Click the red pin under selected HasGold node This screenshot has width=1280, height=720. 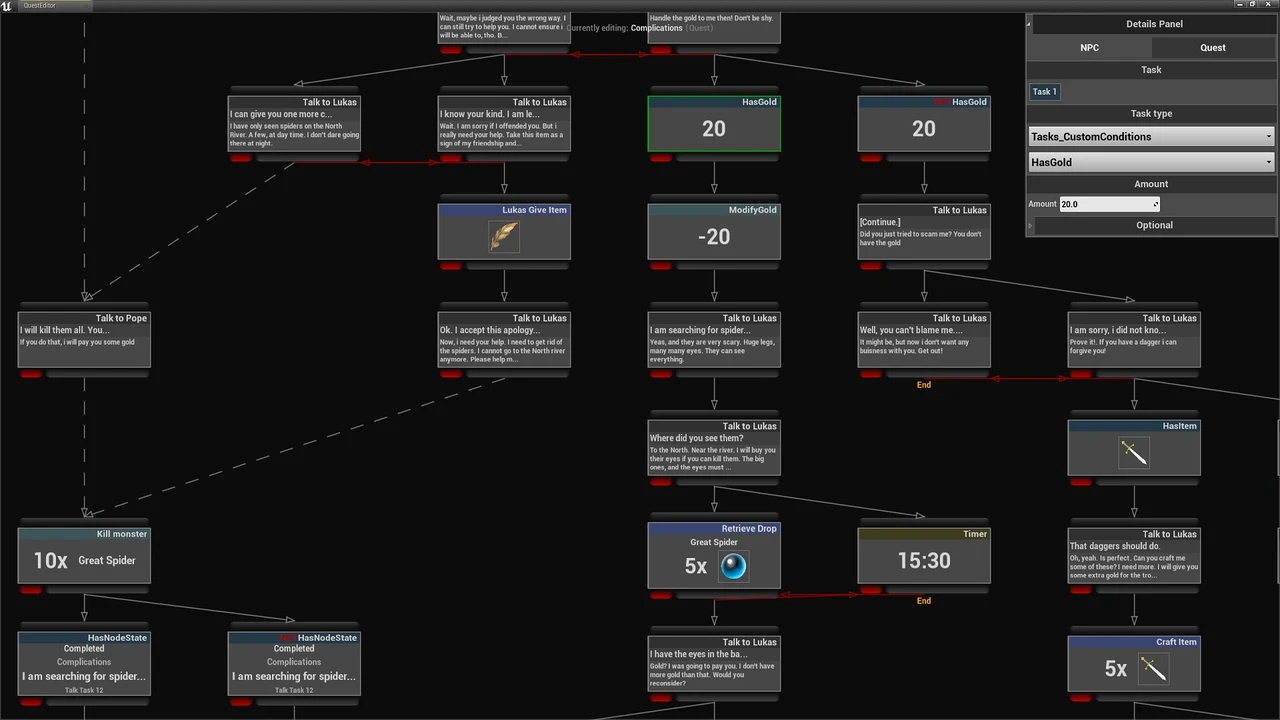[x=660, y=158]
